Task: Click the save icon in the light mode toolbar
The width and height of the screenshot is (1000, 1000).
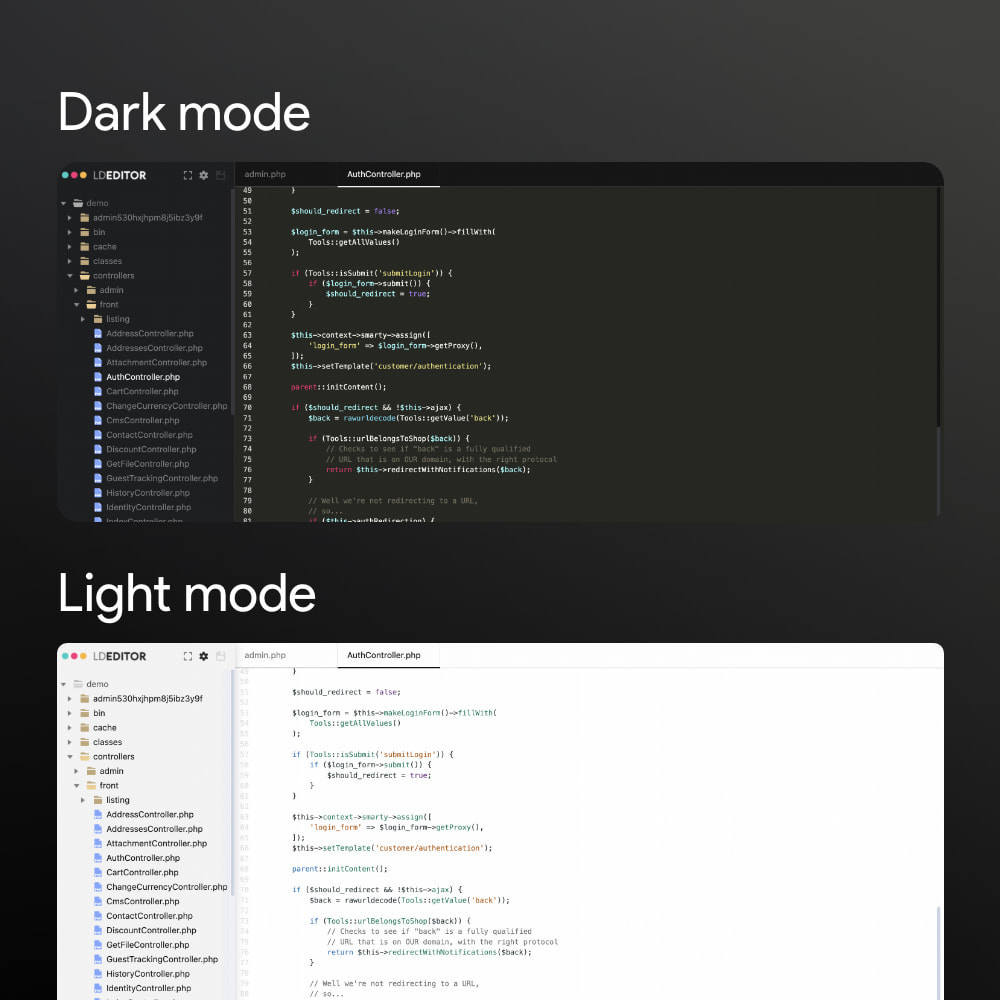Action: click(x=220, y=656)
